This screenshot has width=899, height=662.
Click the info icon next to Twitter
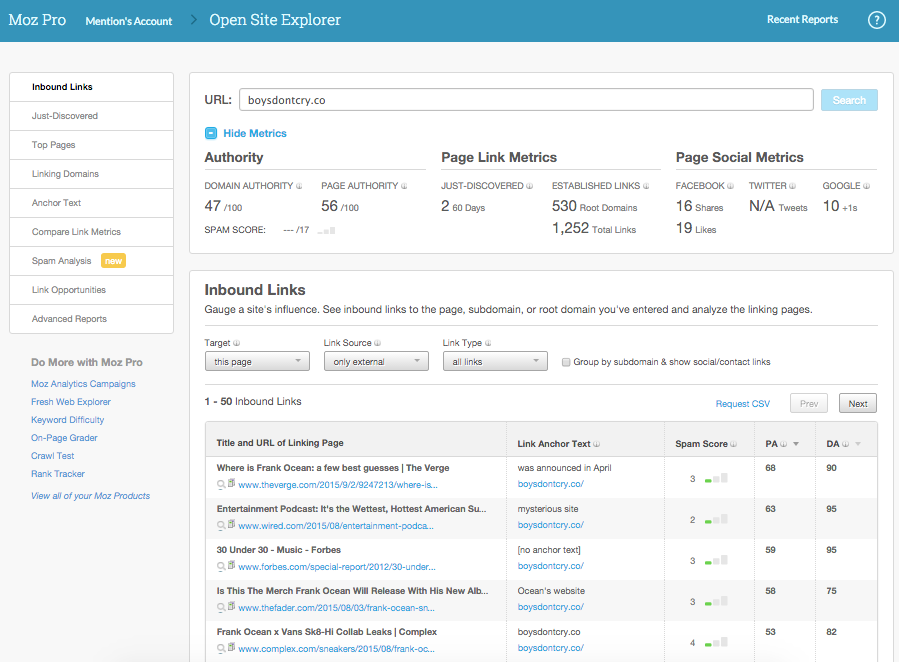tap(792, 186)
